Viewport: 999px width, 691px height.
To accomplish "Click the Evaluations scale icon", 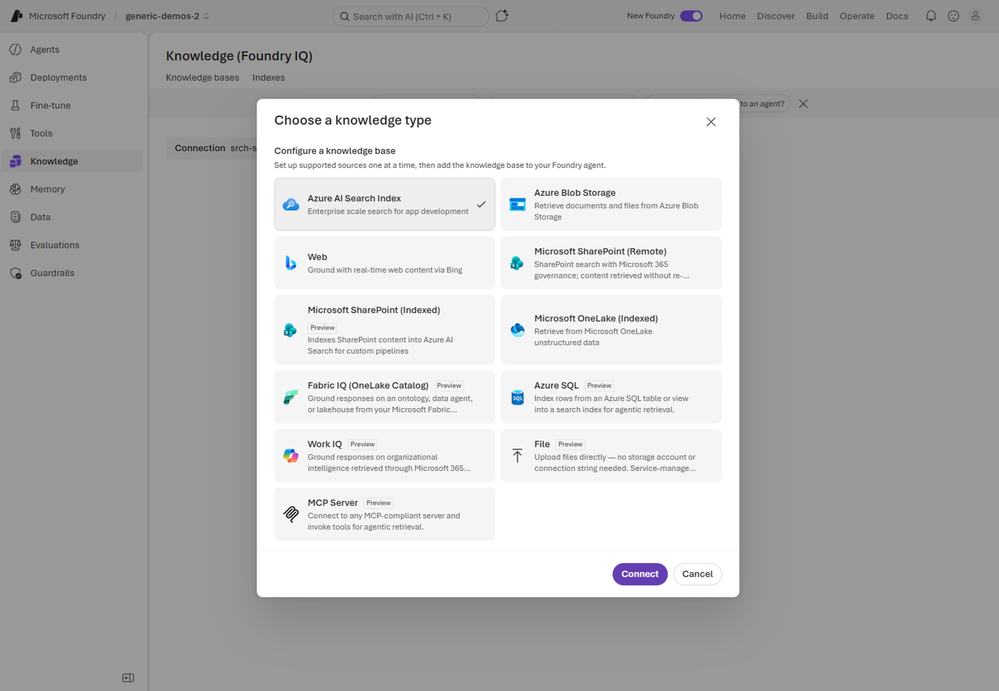I will pyautogui.click(x=15, y=245).
